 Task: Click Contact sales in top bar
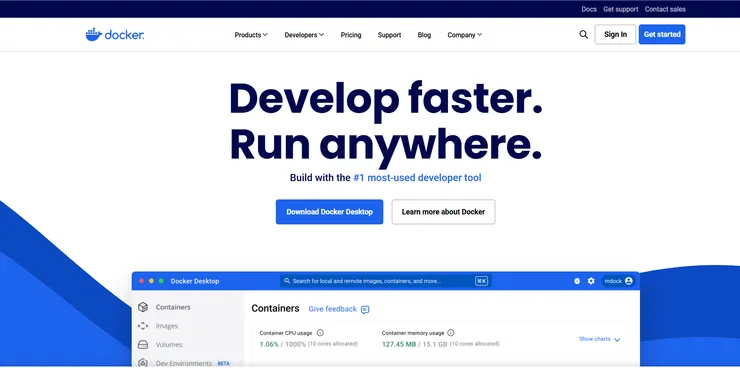pyautogui.click(x=665, y=9)
